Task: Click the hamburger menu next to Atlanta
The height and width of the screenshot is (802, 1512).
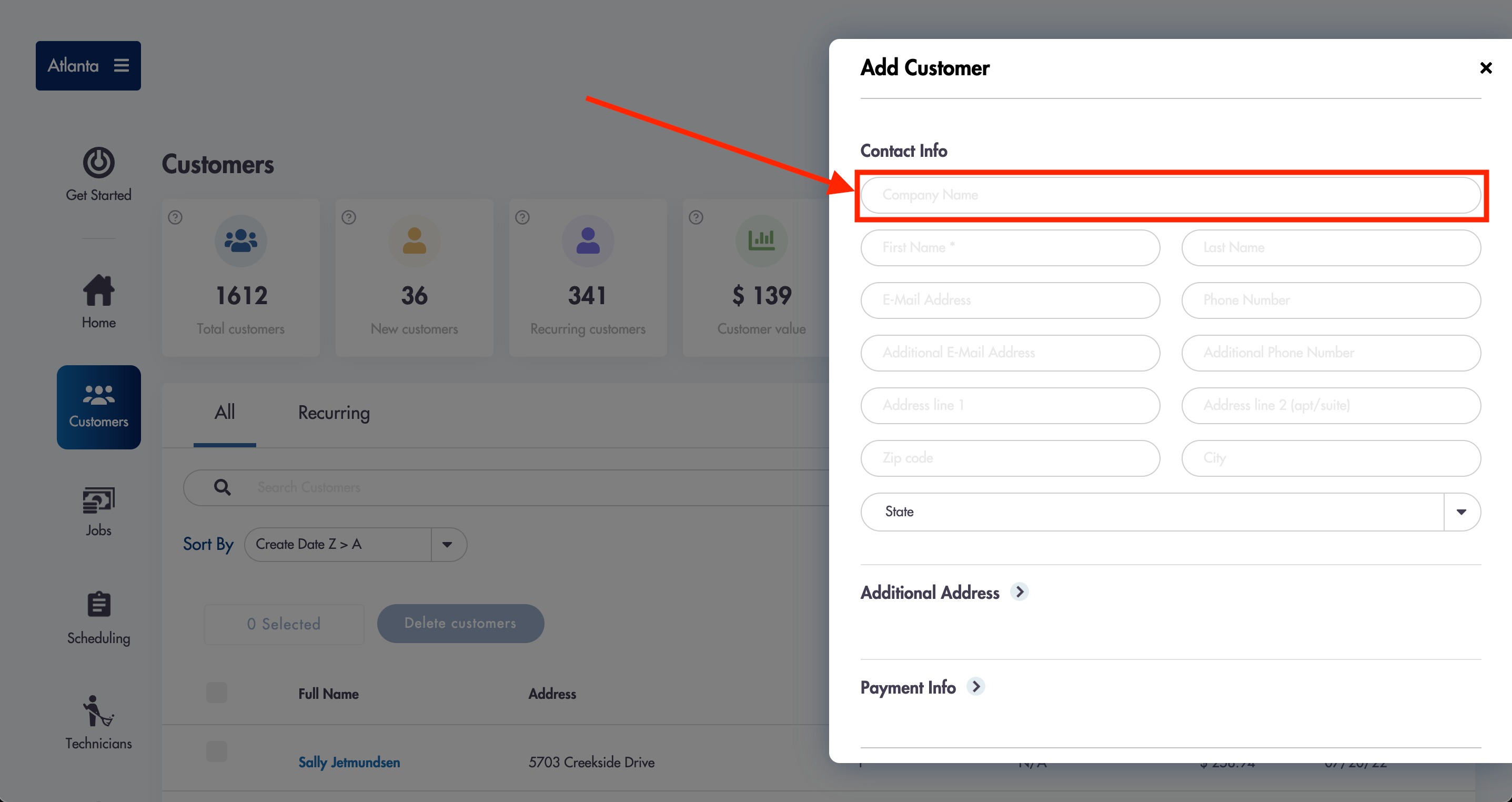Action: [122, 65]
